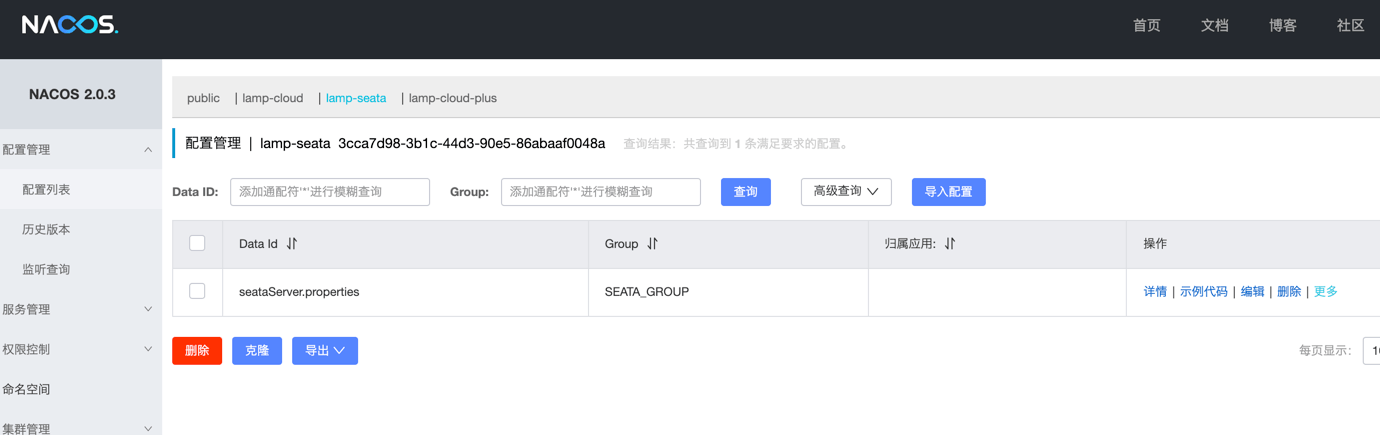Check the seataServer.properties row checkbox

tap(197, 291)
